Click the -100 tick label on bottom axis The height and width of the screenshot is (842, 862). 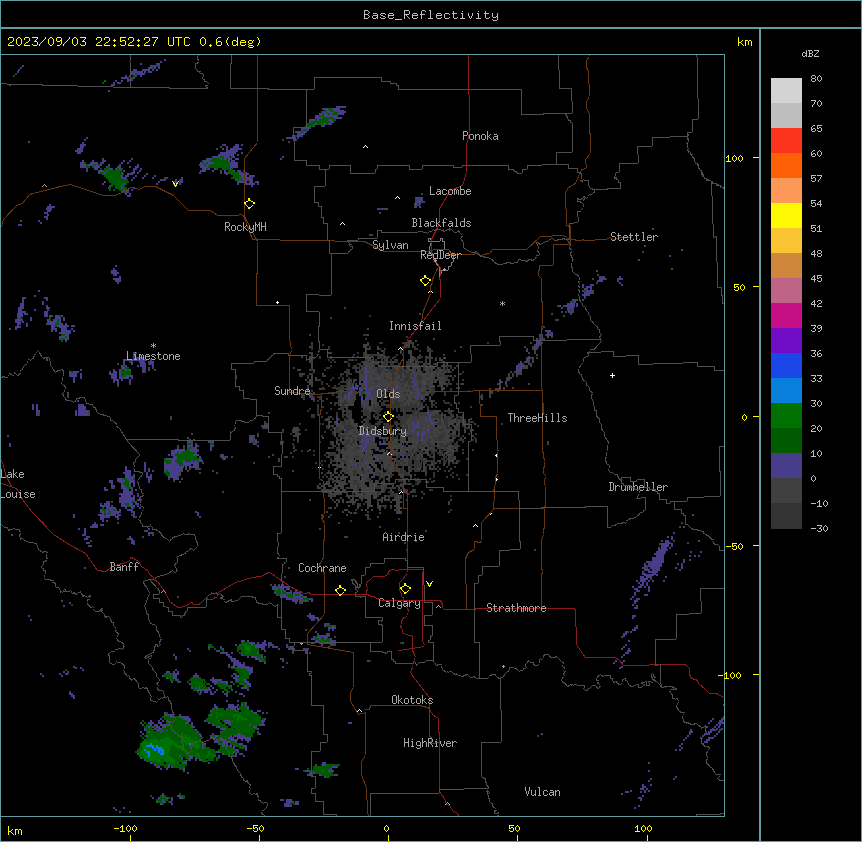[125, 828]
